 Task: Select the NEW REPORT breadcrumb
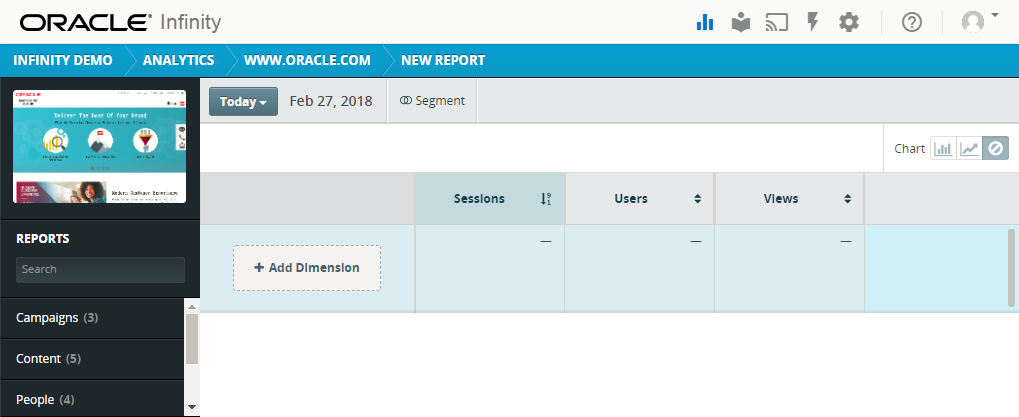(x=443, y=60)
